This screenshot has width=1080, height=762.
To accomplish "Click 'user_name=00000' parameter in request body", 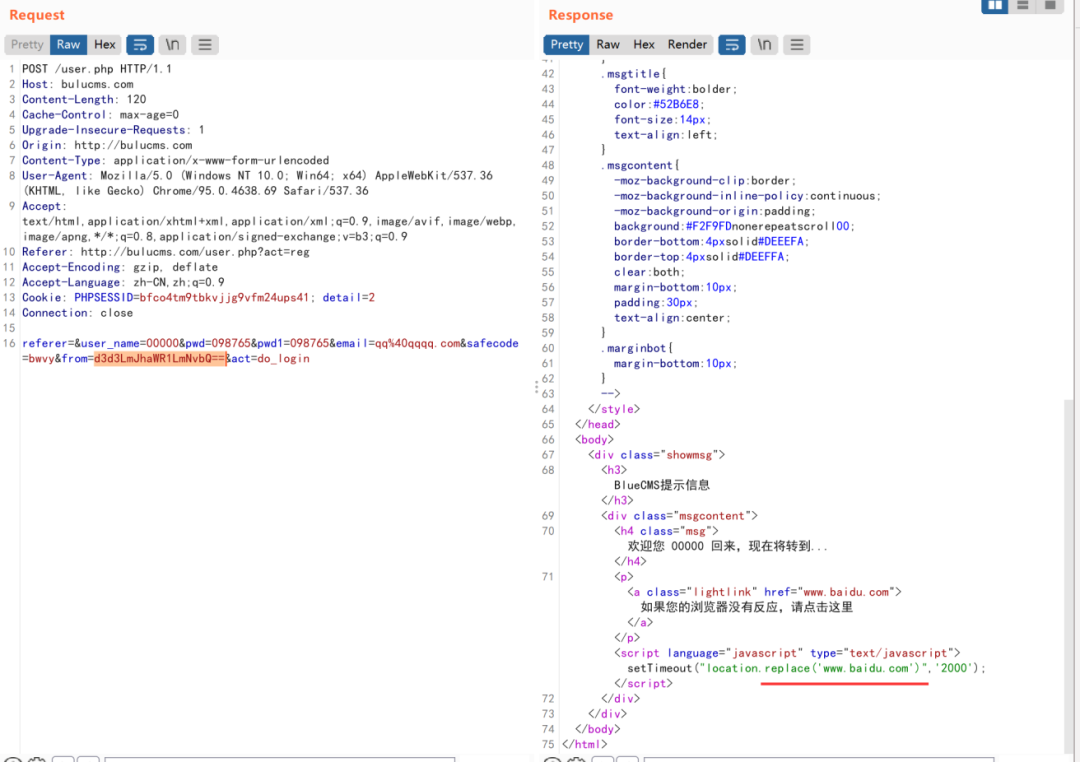I will 130,343.
